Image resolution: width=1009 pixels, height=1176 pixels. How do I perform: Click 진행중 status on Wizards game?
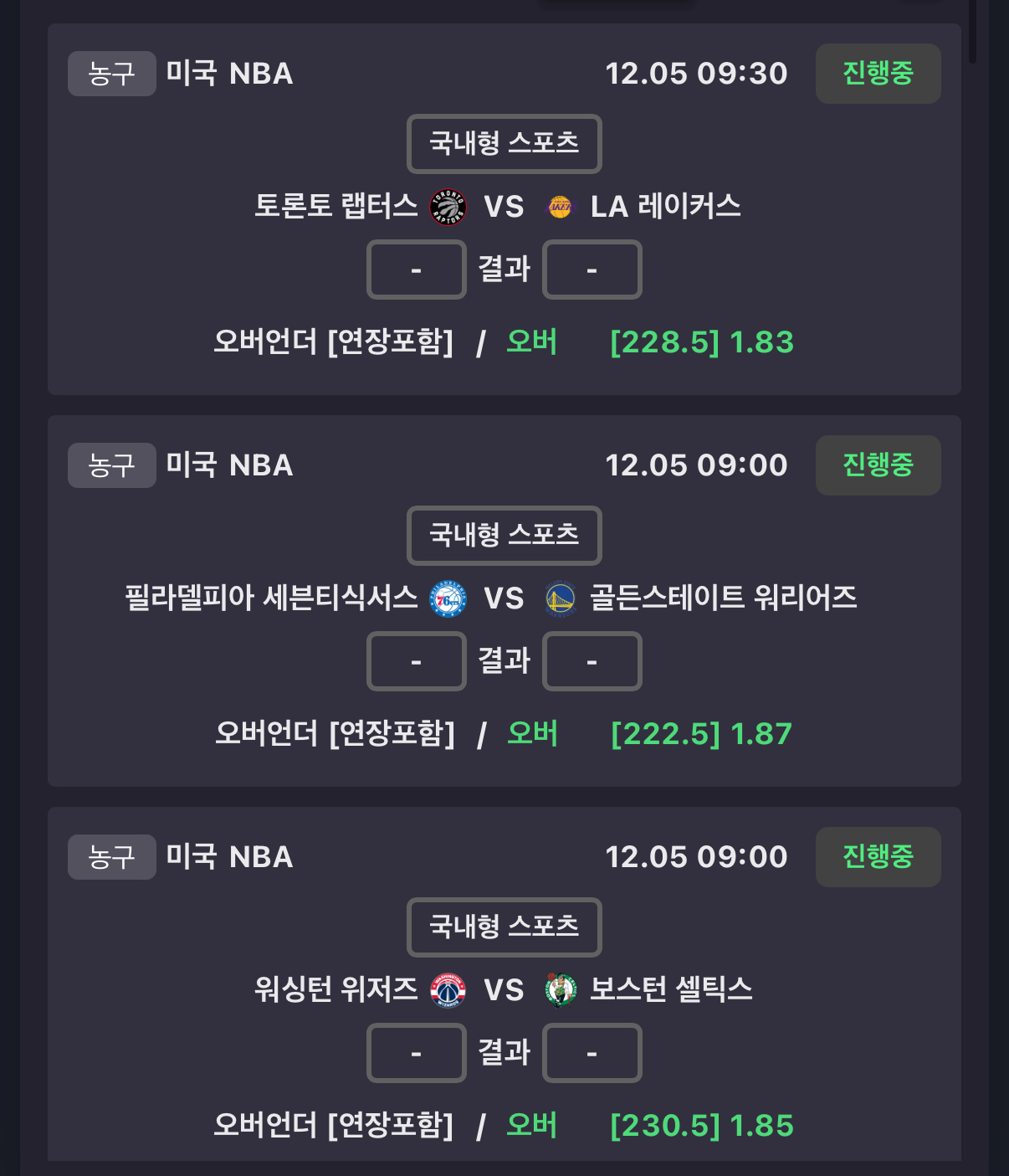click(x=878, y=857)
